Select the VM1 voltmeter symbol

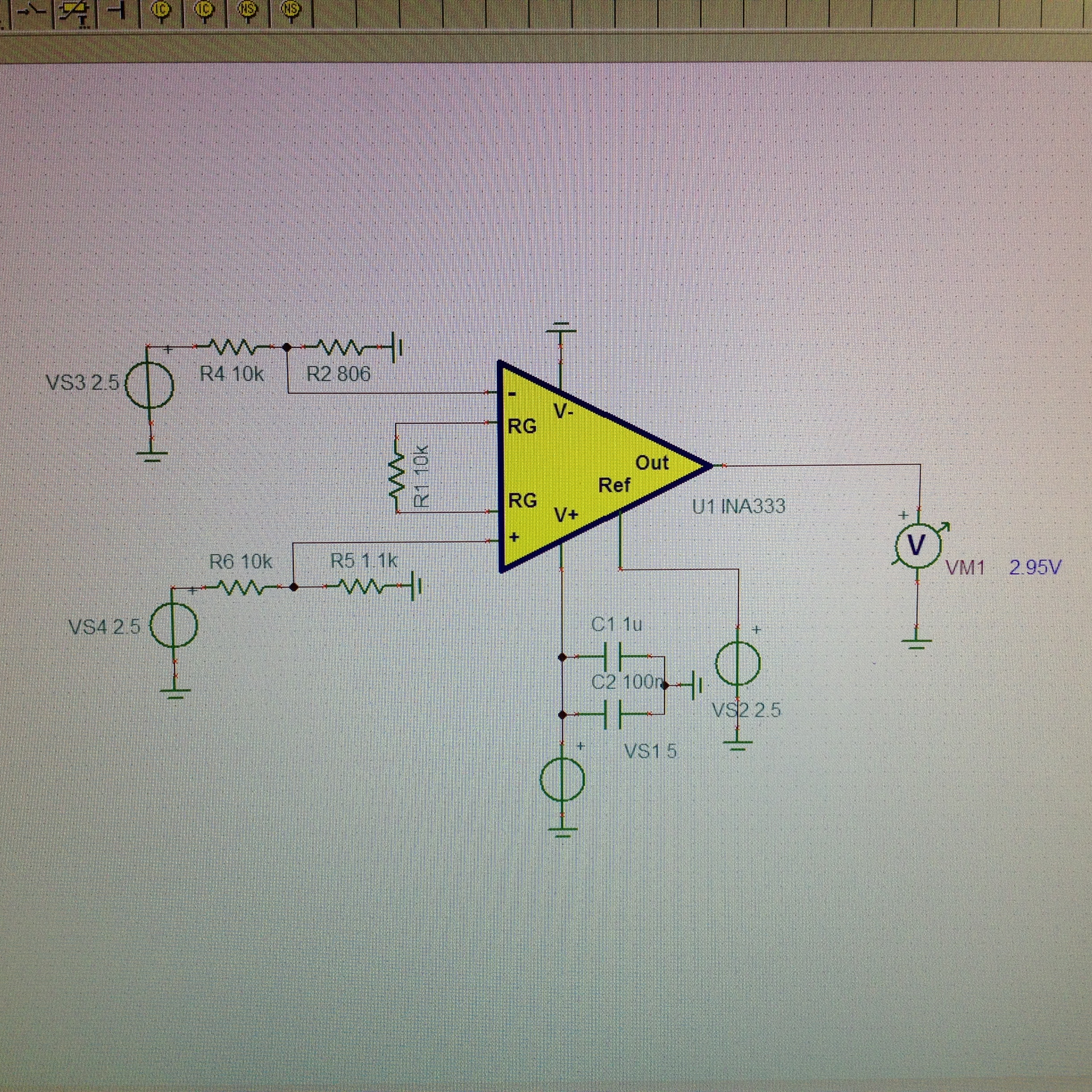[917, 545]
